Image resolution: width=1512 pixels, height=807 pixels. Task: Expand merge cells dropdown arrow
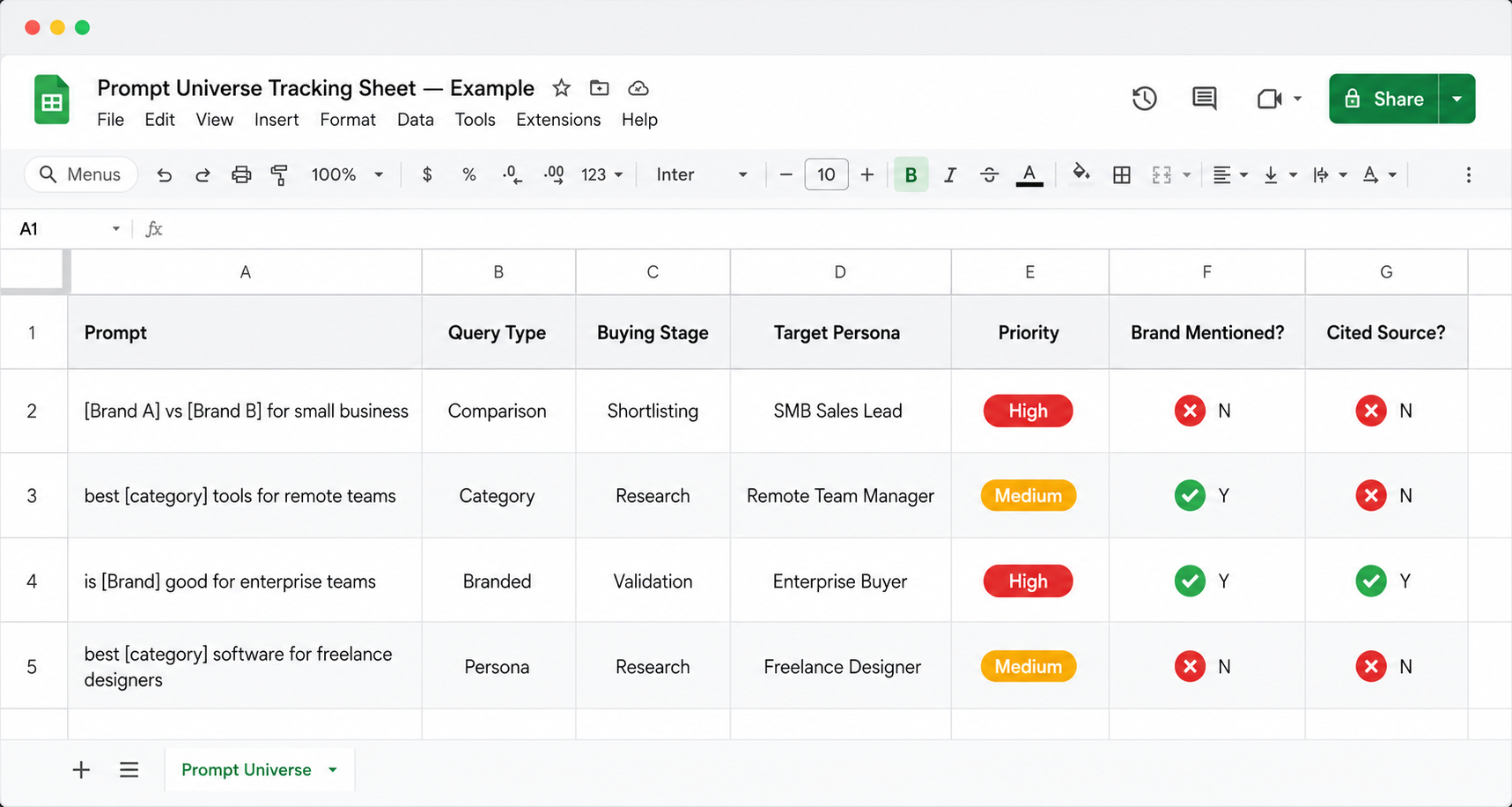click(1186, 174)
